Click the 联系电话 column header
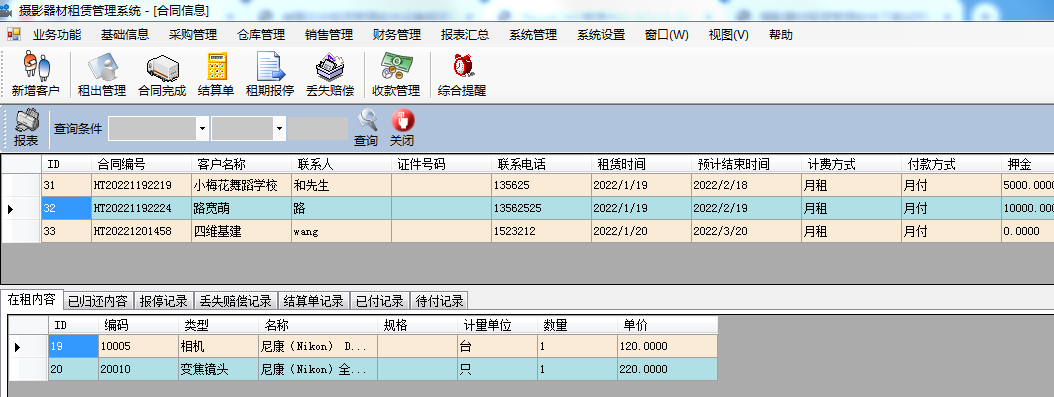Image resolution: width=1054 pixels, height=397 pixels. coord(541,164)
